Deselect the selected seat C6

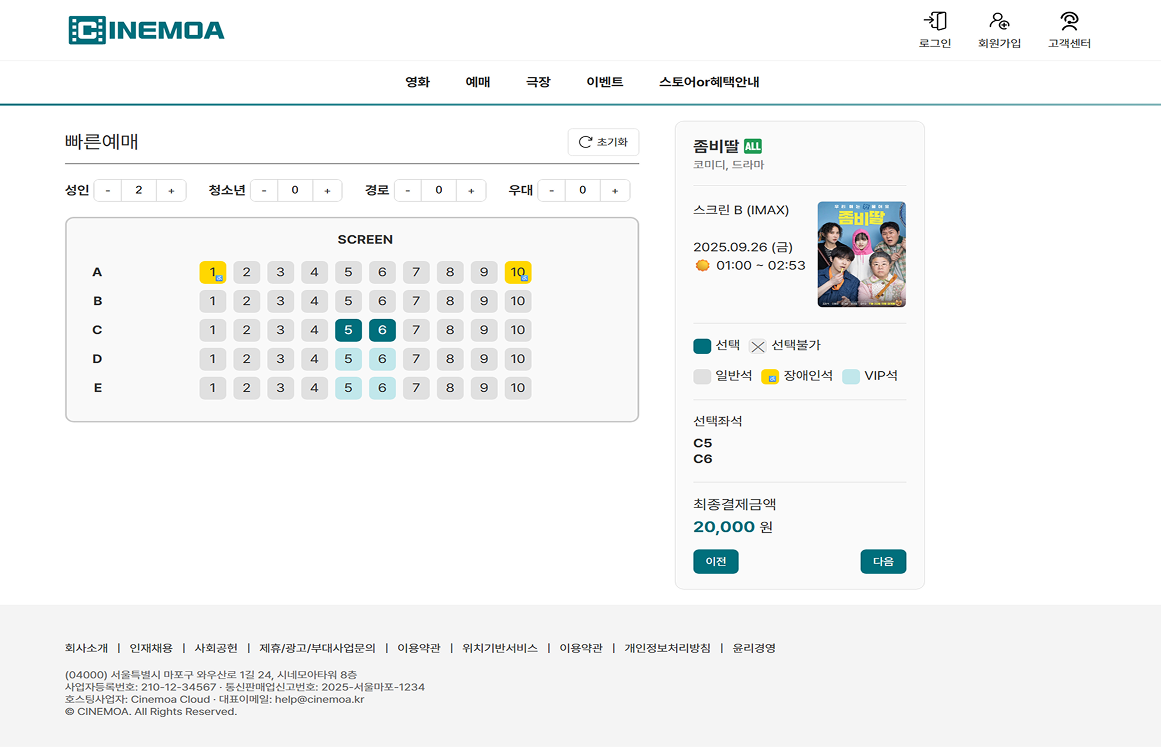pyautogui.click(x=382, y=330)
